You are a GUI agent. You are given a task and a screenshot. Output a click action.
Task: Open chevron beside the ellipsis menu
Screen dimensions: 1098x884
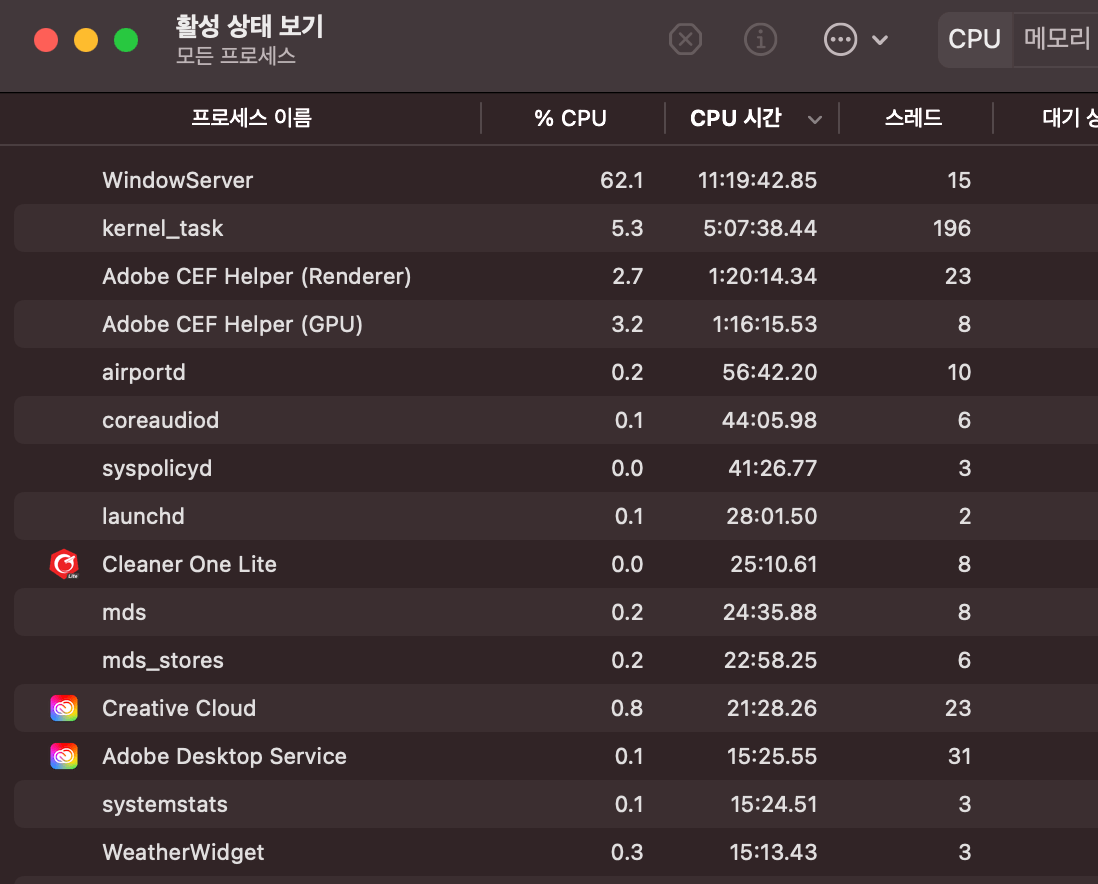(x=879, y=40)
